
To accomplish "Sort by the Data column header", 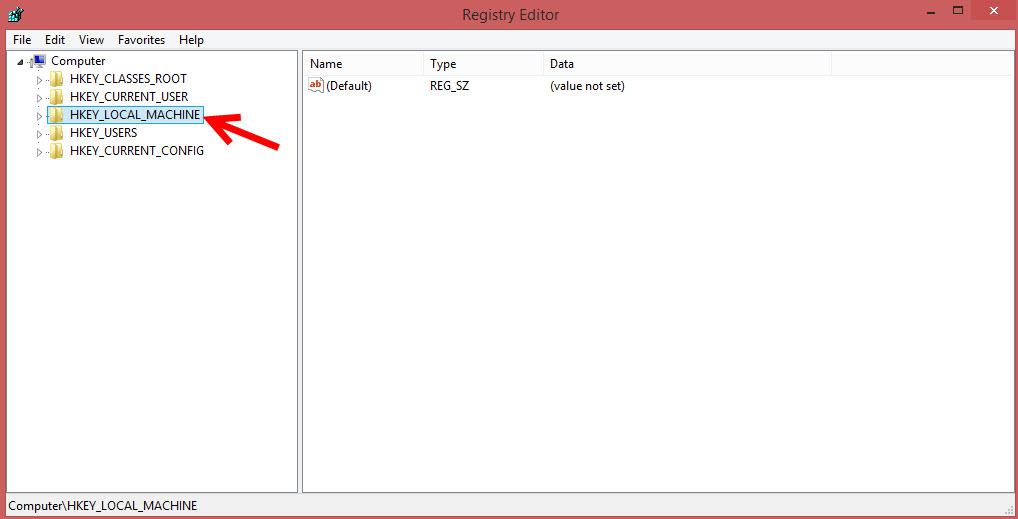I will (688, 64).
